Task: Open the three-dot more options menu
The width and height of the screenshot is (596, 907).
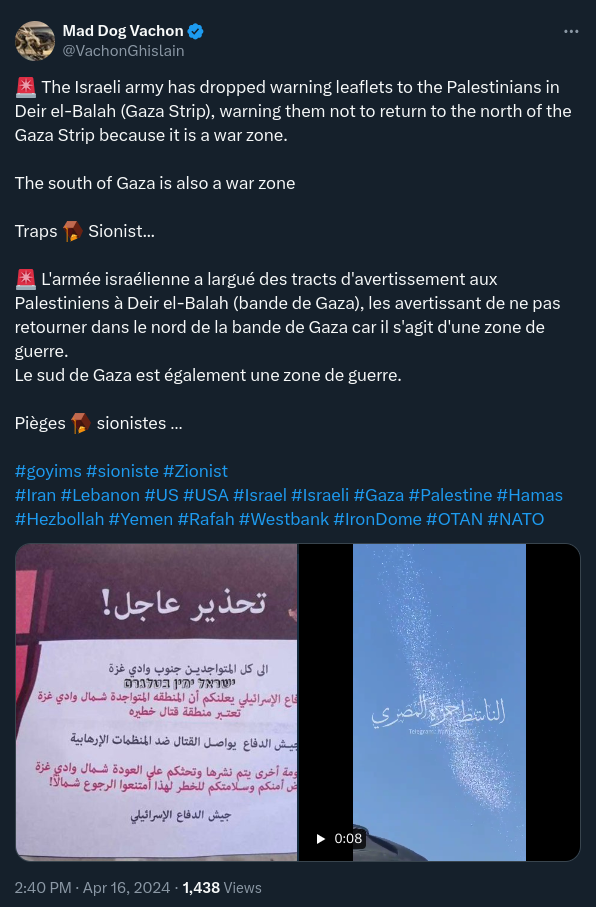Action: (x=571, y=31)
